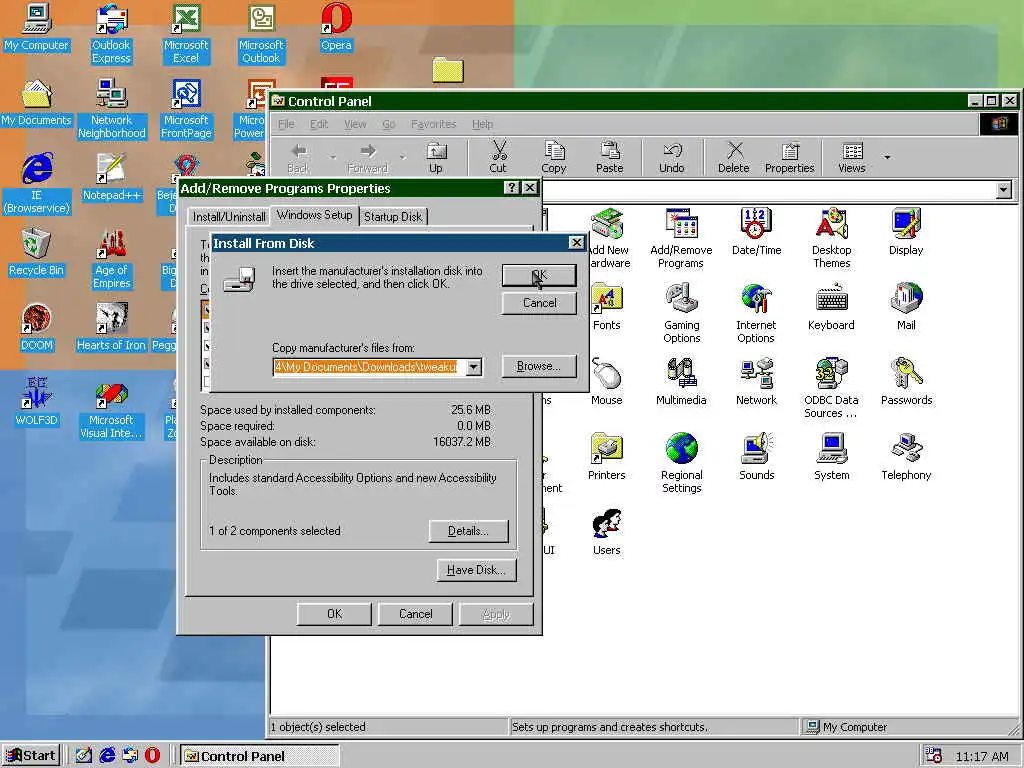Click Copy in Control Panel toolbar
The height and width of the screenshot is (768, 1024).
tap(554, 157)
